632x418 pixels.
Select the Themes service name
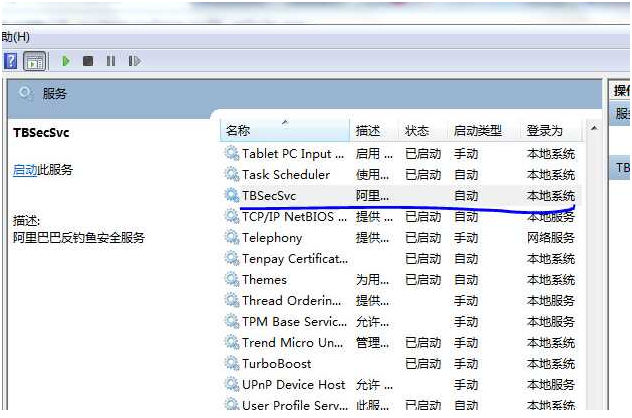(x=264, y=280)
